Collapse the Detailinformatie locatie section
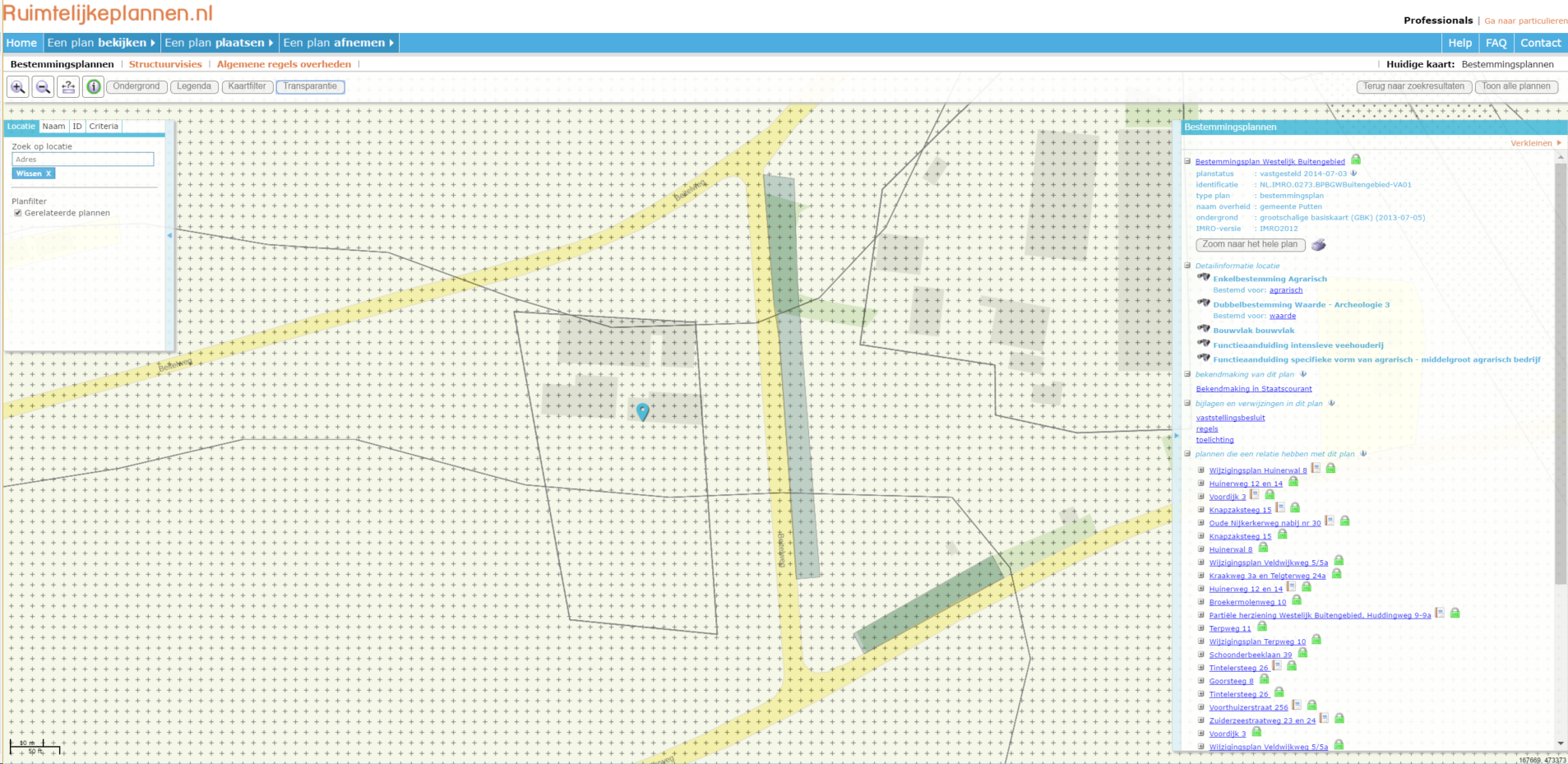Screen dimensions: 1568x764 point(1186,265)
